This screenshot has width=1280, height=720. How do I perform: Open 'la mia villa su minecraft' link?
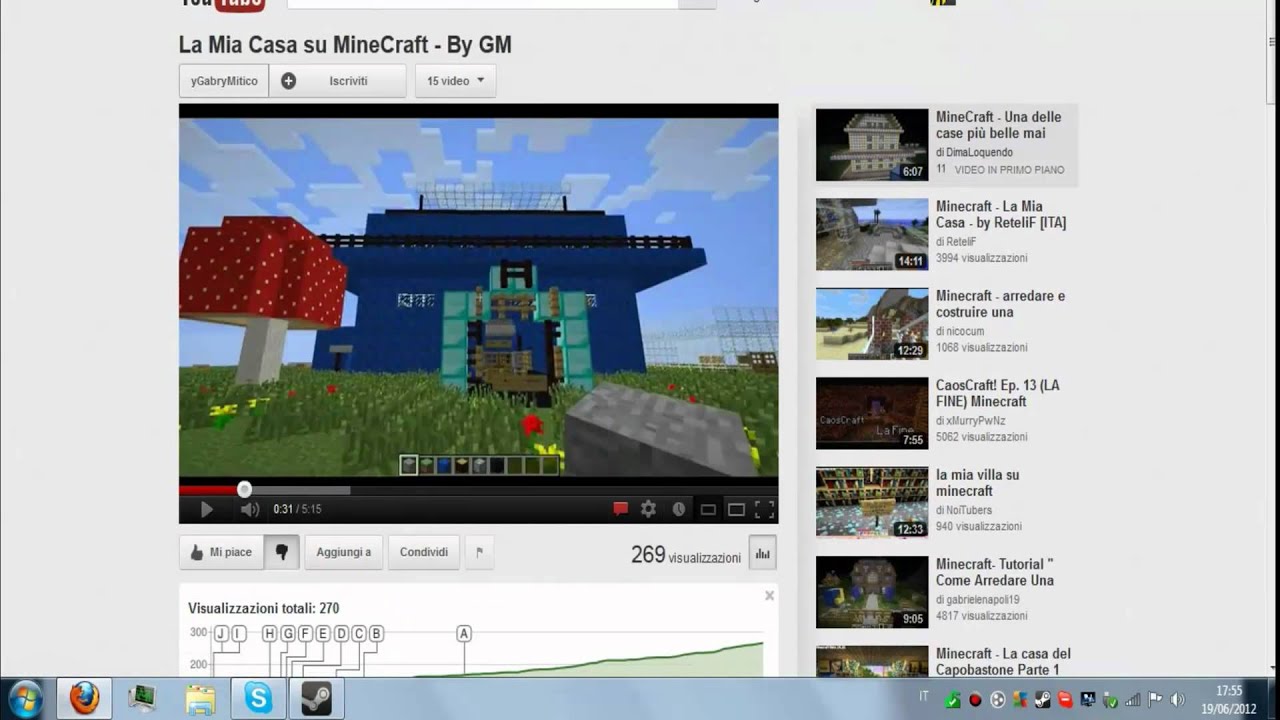point(977,483)
